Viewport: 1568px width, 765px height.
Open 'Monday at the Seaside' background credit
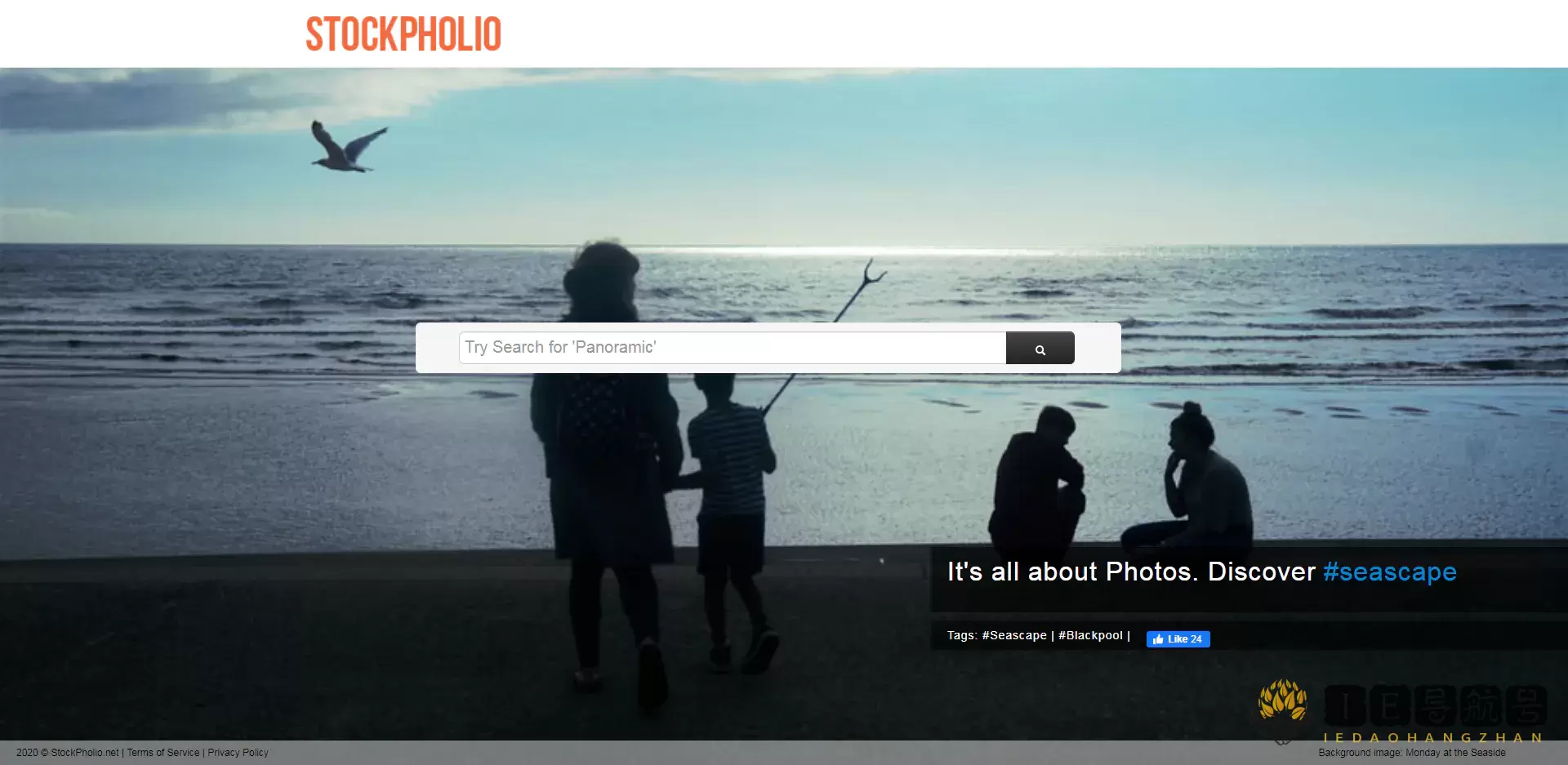(x=1455, y=753)
